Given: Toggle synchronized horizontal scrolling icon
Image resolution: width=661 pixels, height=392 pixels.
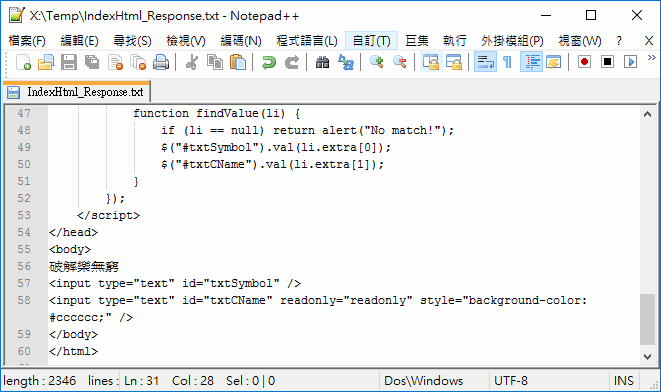Looking at the screenshot, I should 454,62.
